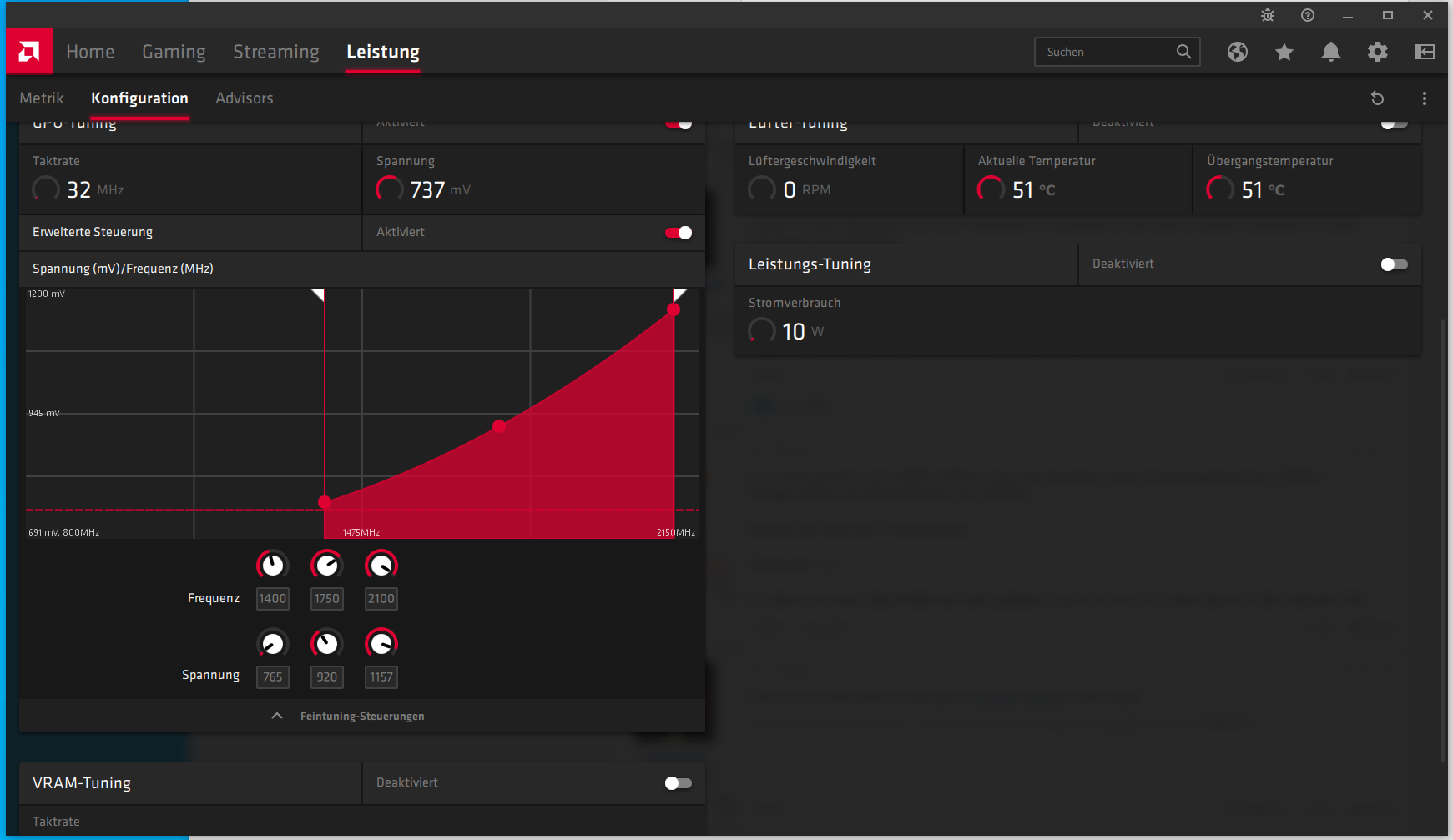Collapse the Feintuning-Steuerungen section
Screen dimensions: 1453x840
tap(362, 716)
